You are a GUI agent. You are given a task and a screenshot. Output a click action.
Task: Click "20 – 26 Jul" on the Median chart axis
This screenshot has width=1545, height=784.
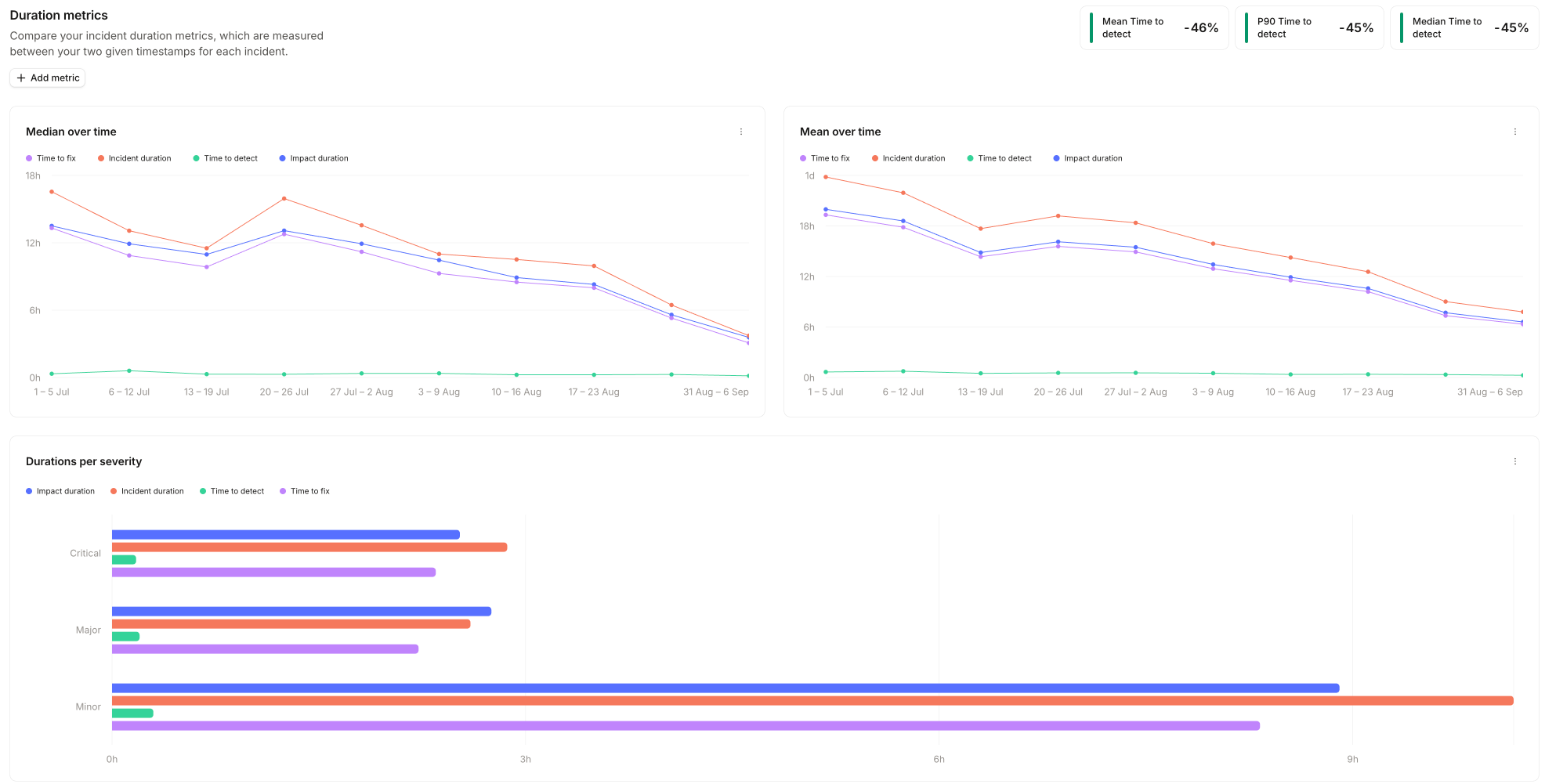284,392
